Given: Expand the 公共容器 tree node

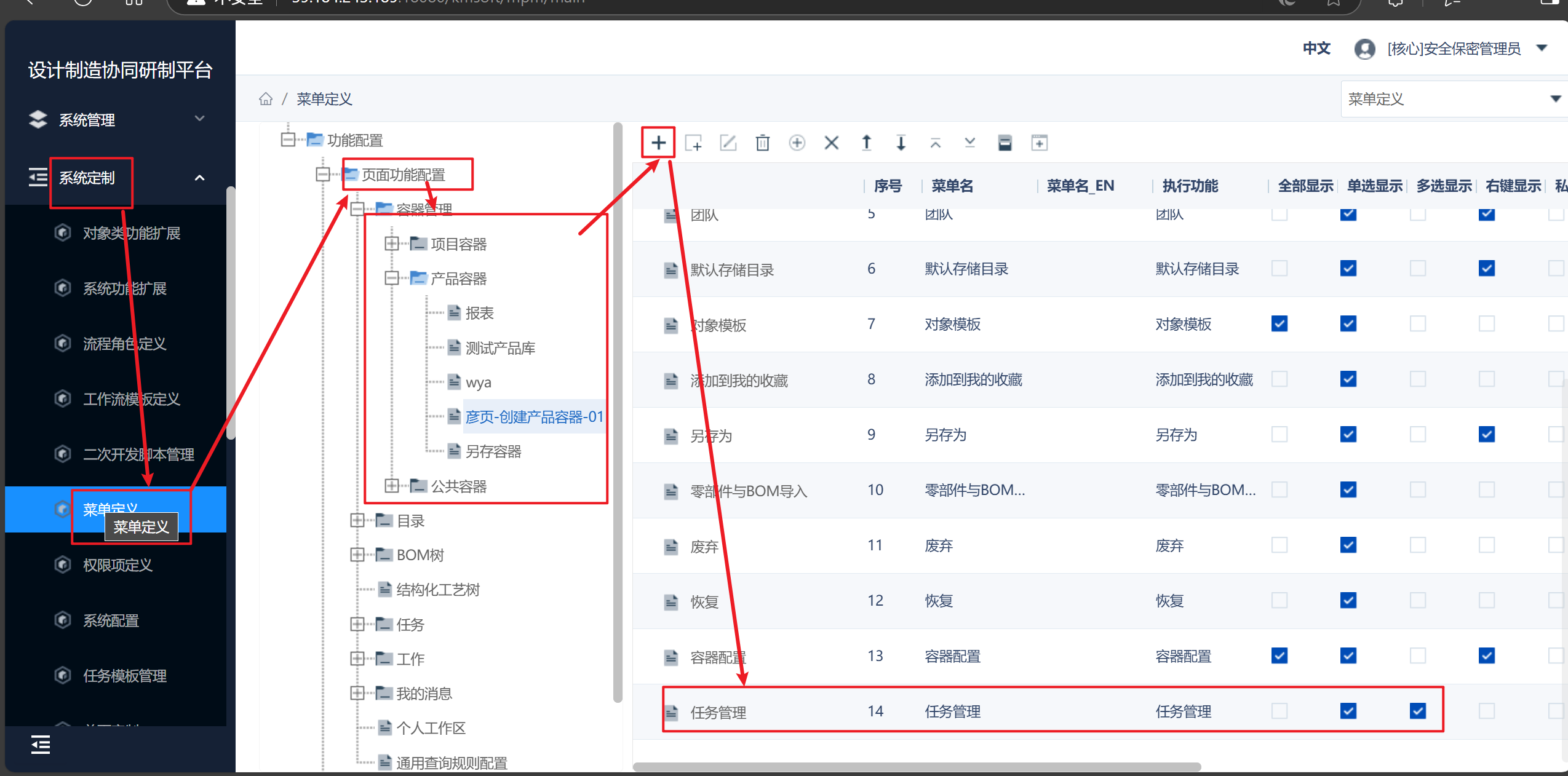Looking at the screenshot, I should click(391, 486).
